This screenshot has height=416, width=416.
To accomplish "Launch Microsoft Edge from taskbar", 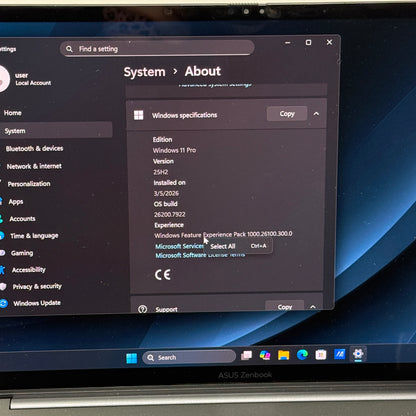I will [302, 355].
